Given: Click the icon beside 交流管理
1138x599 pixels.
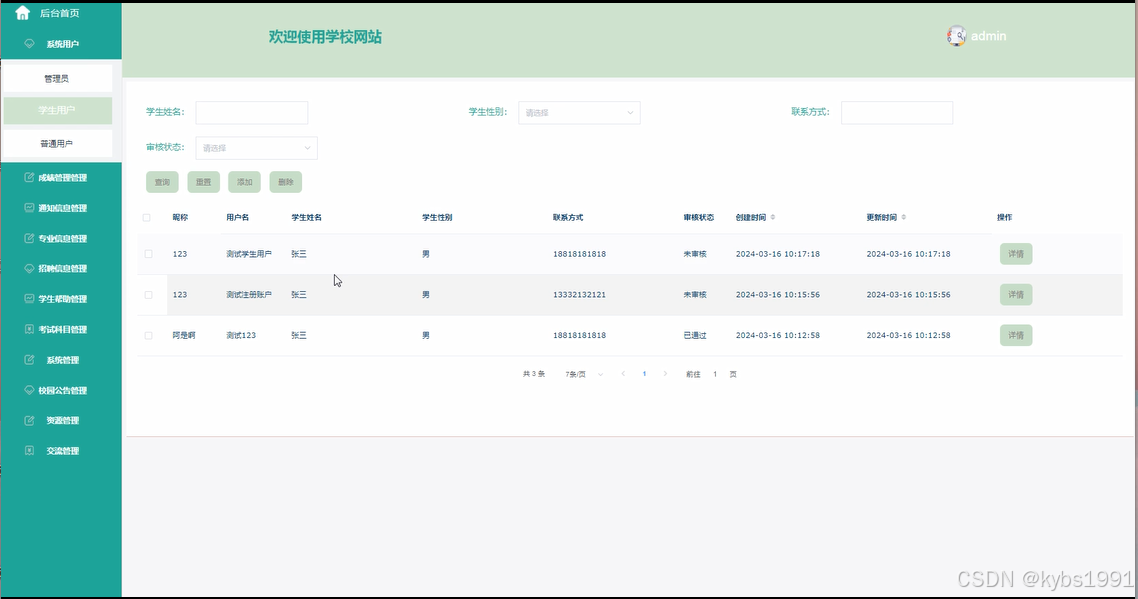Looking at the screenshot, I should [x=29, y=451].
